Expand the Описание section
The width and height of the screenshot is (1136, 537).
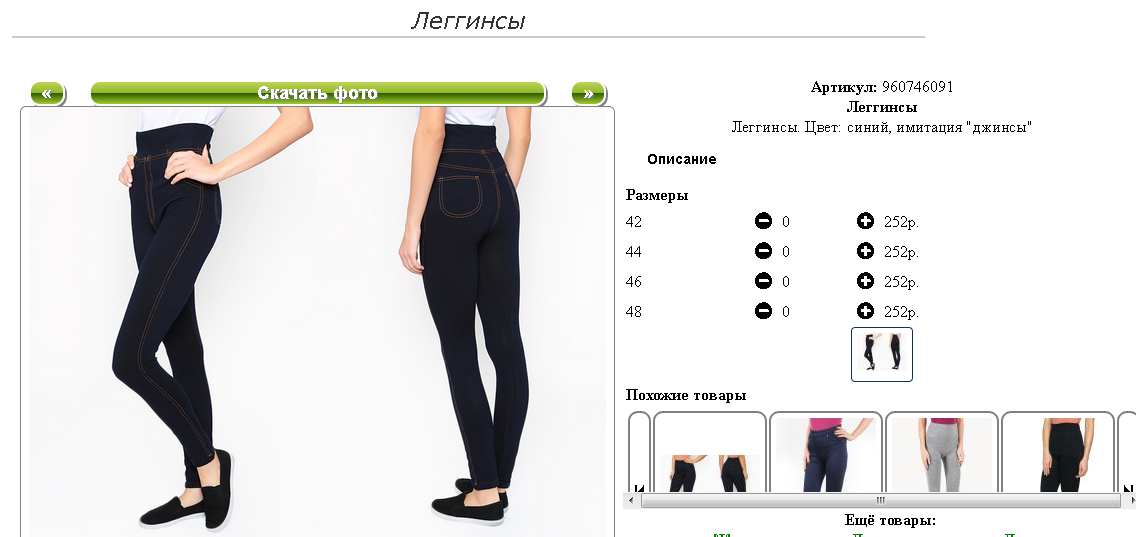[682, 159]
